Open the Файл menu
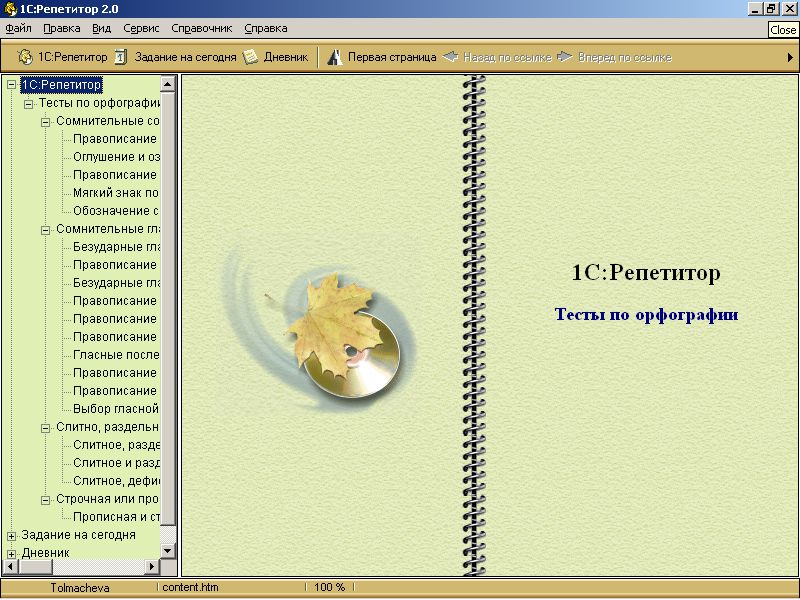The image size is (800, 600). 18,28
